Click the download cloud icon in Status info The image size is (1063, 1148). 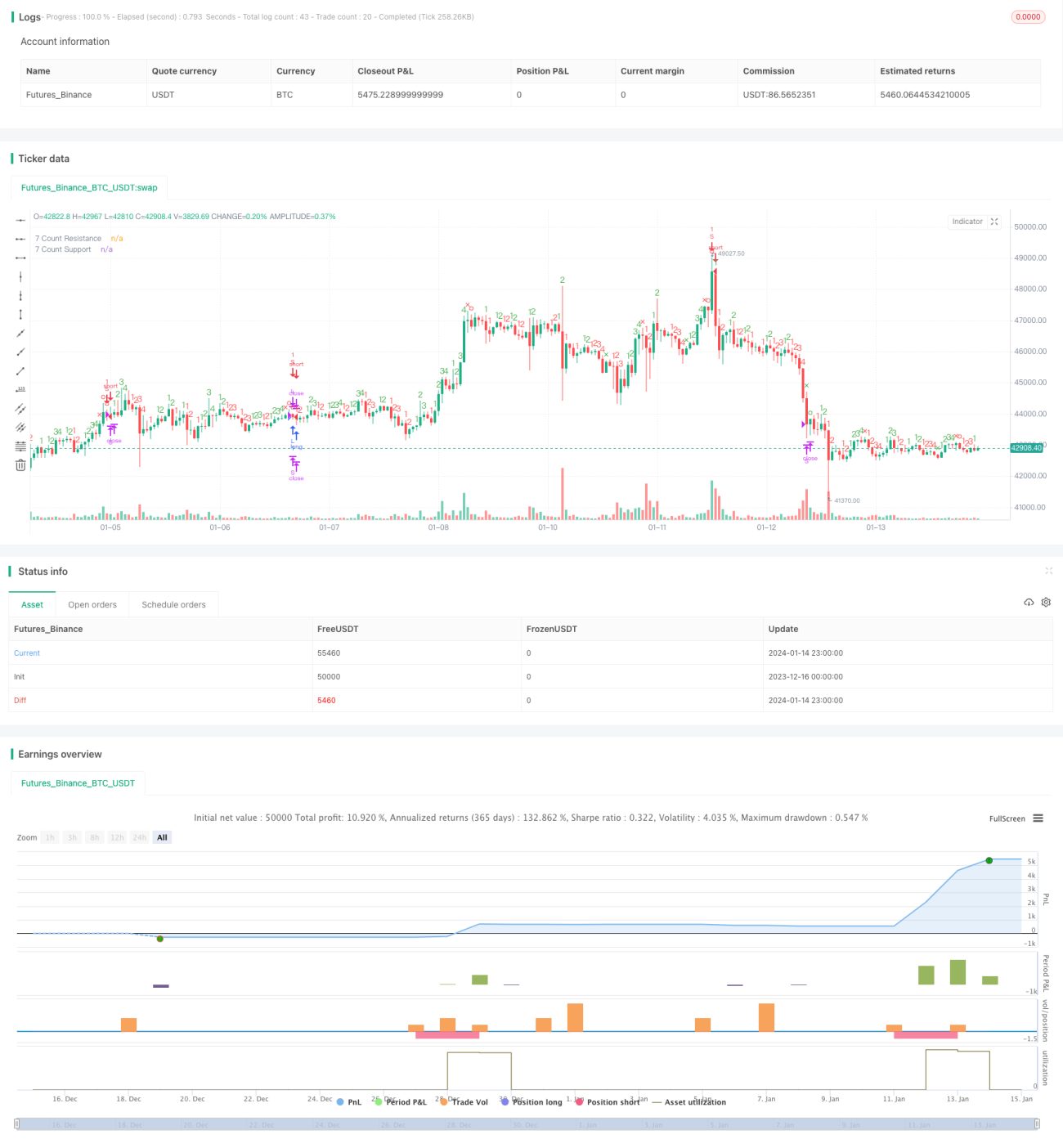tap(1029, 603)
